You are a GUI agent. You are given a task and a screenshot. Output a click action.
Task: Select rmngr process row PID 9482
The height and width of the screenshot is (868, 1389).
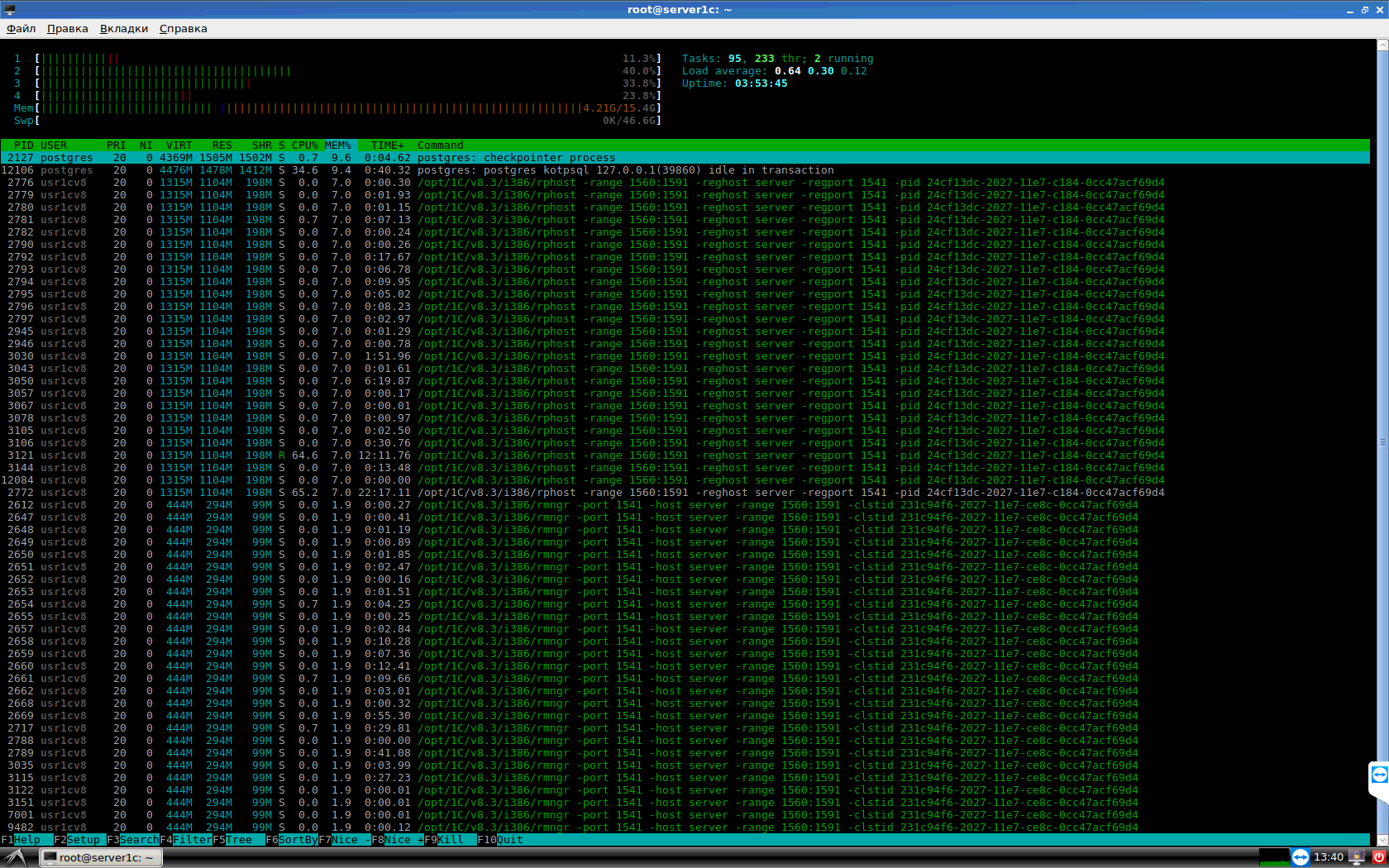click(x=685, y=827)
